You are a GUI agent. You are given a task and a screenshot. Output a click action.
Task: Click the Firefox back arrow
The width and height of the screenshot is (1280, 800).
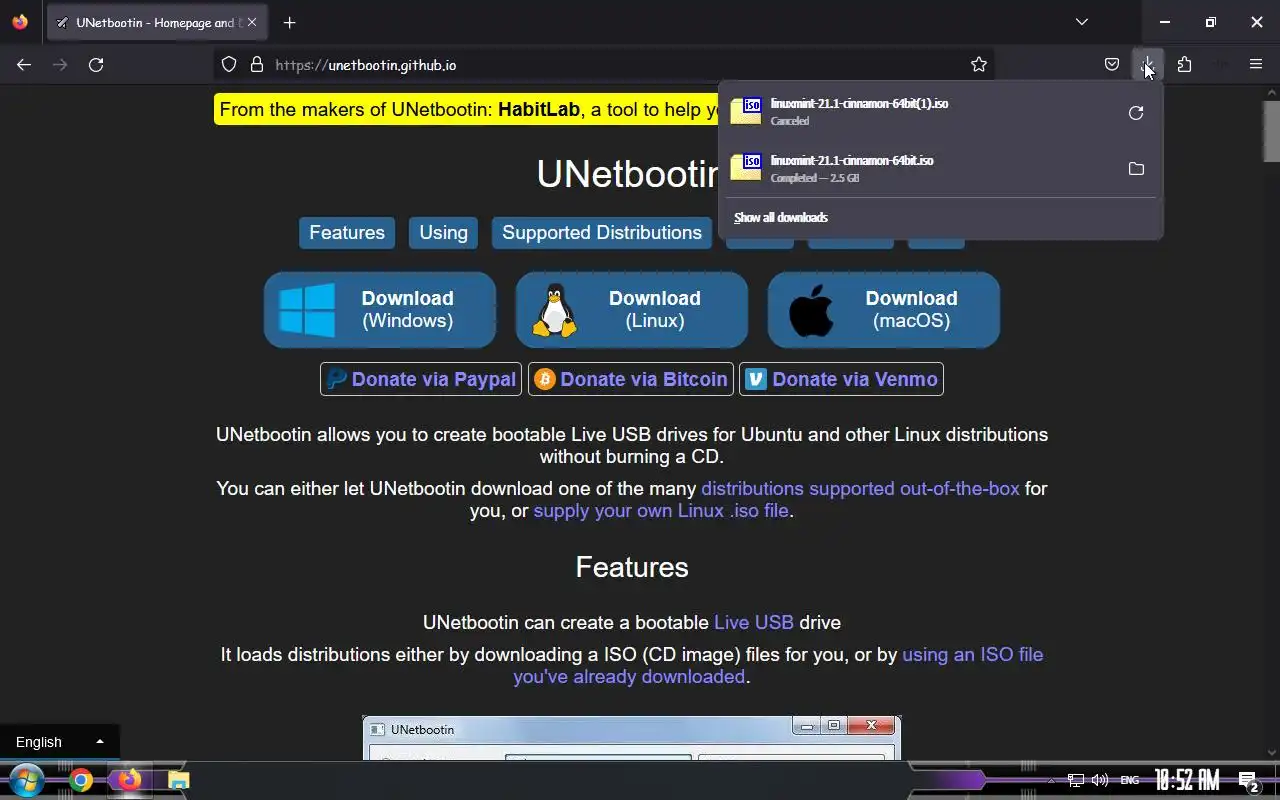[24, 65]
